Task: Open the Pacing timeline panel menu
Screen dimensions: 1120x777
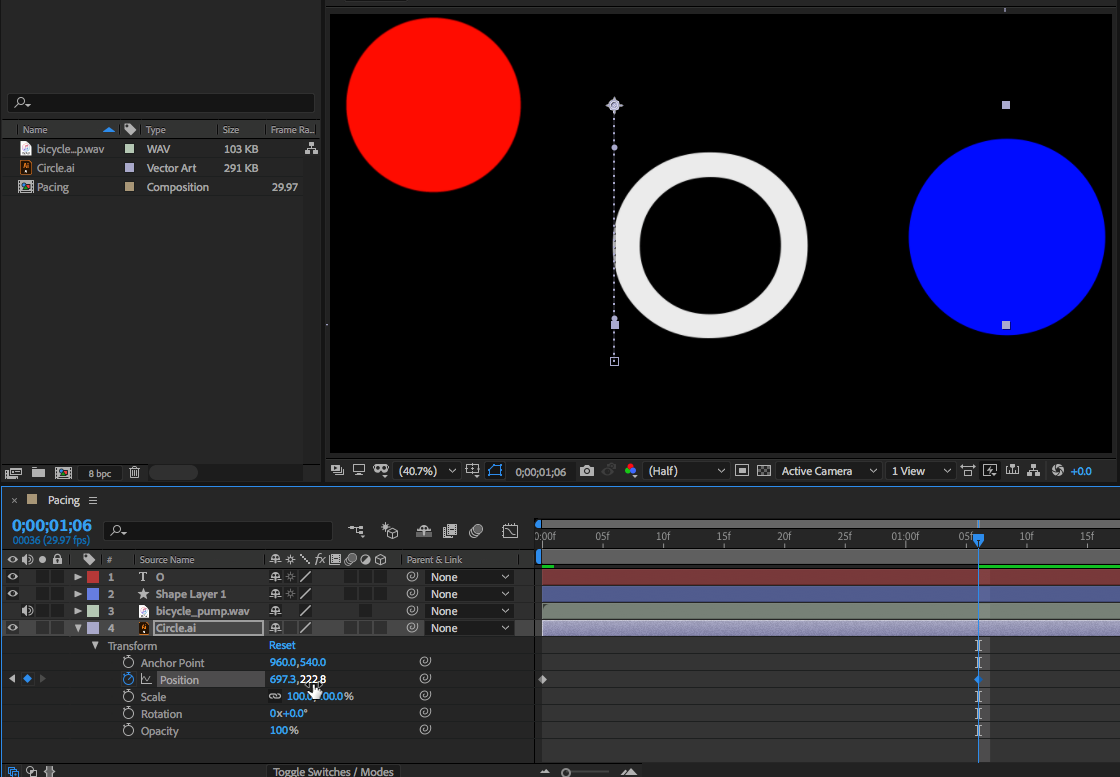Action: 93,500
